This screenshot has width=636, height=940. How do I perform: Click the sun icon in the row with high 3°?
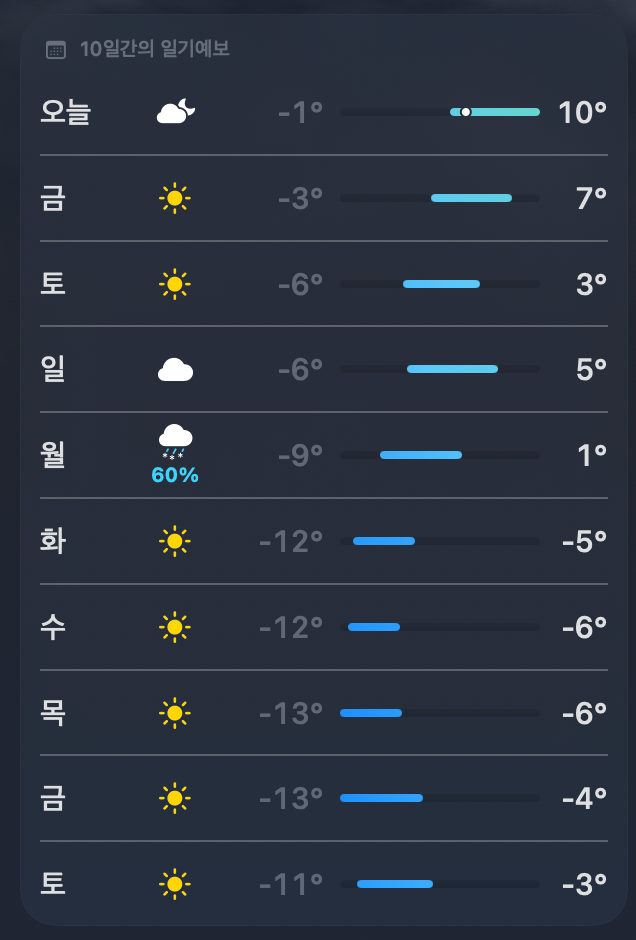(x=175, y=285)
